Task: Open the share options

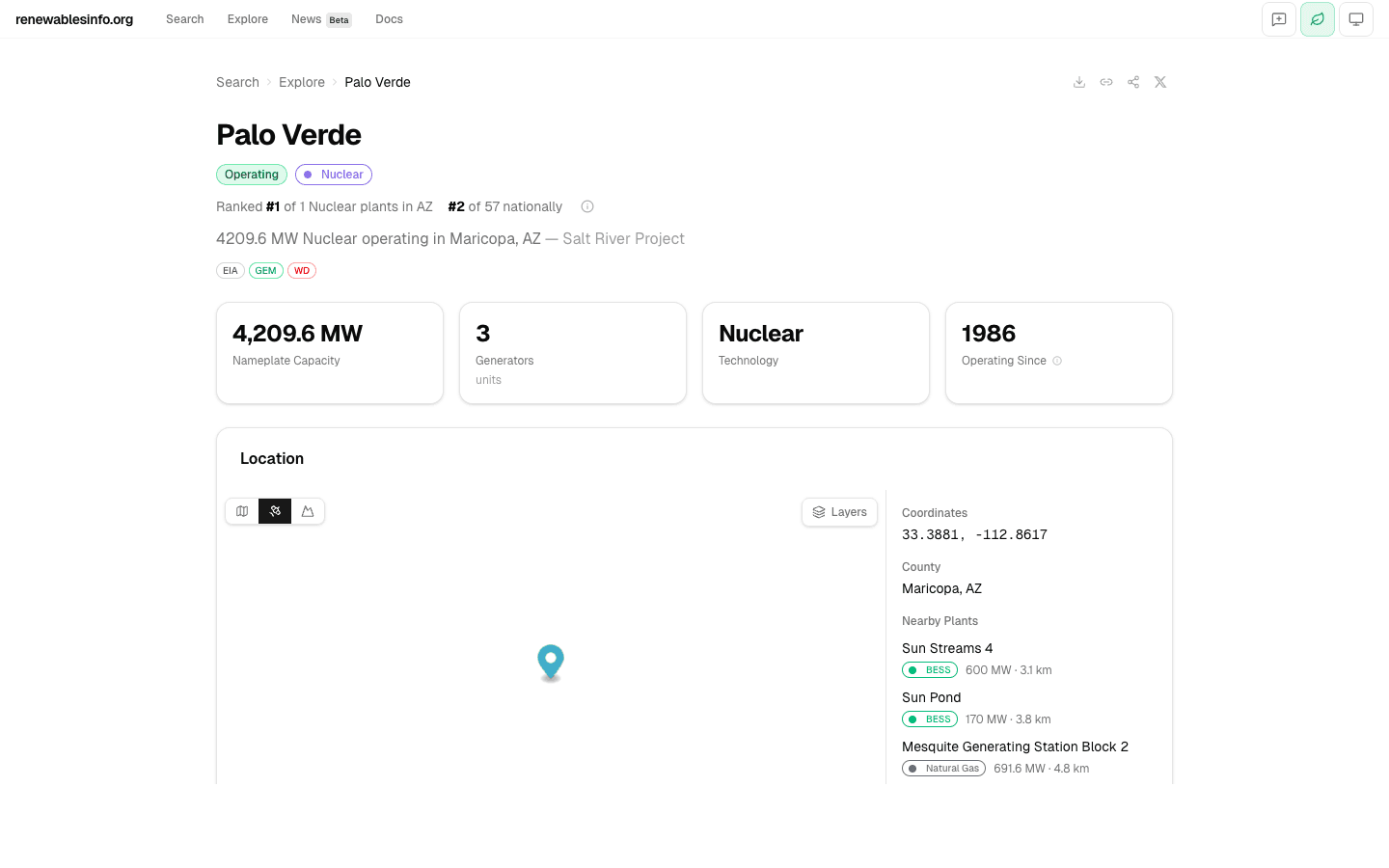Action: tap(1133, 82)
